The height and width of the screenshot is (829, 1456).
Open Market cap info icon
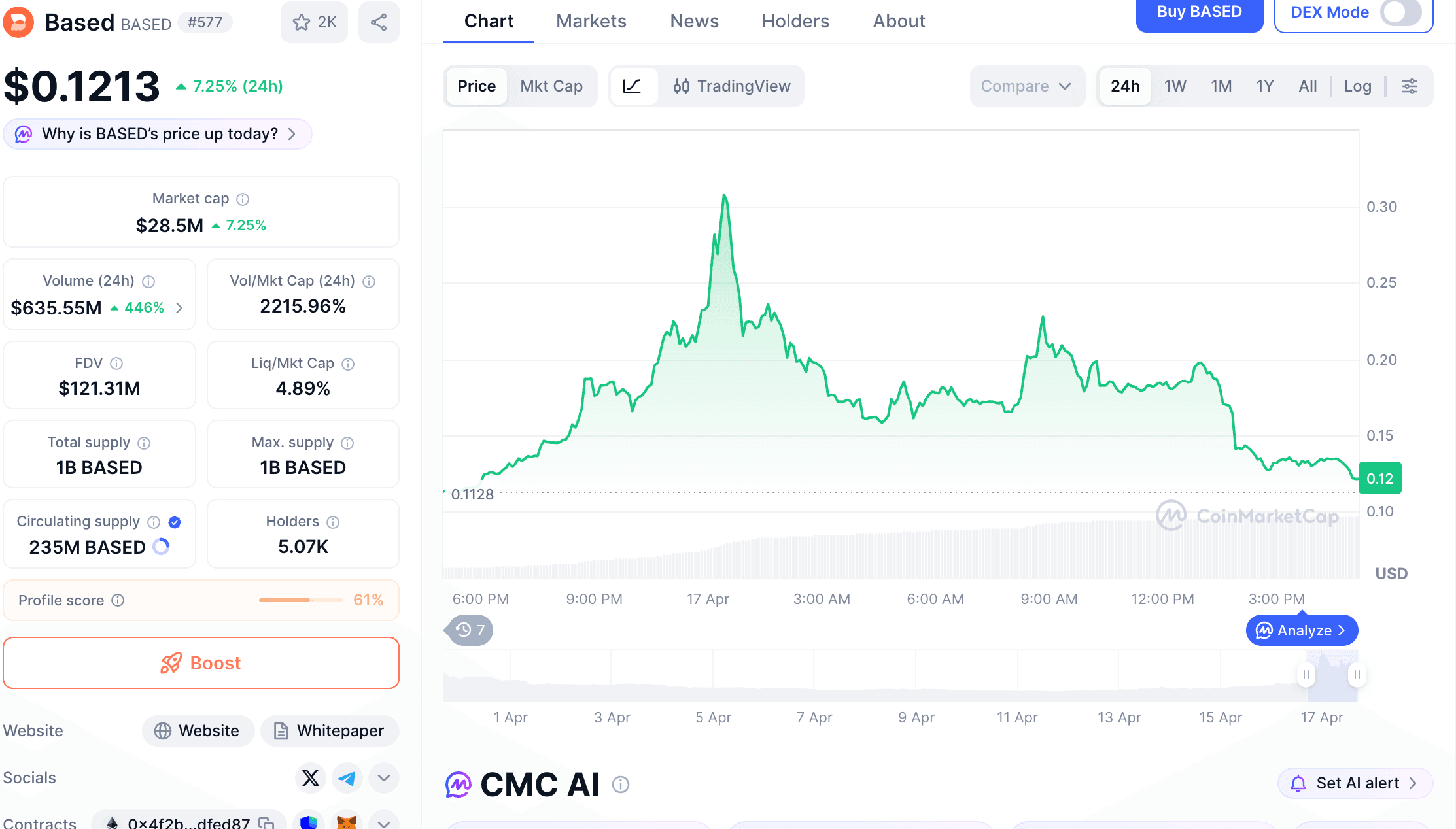(x=243, y=199)
